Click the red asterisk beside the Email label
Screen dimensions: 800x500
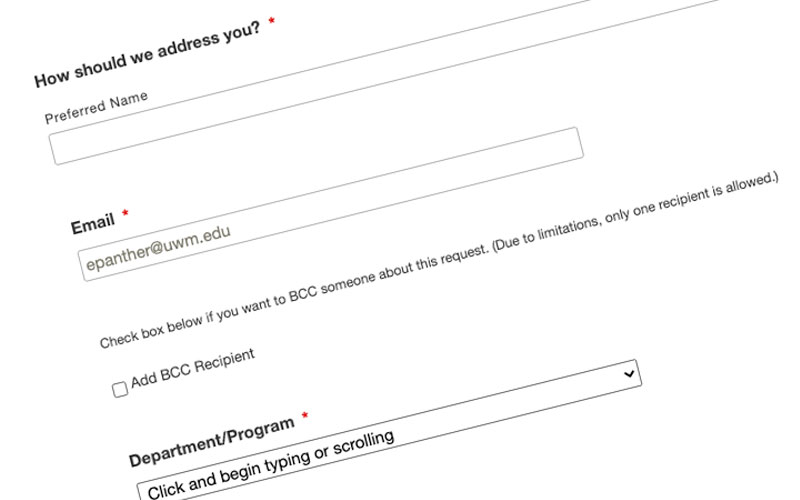125,214
